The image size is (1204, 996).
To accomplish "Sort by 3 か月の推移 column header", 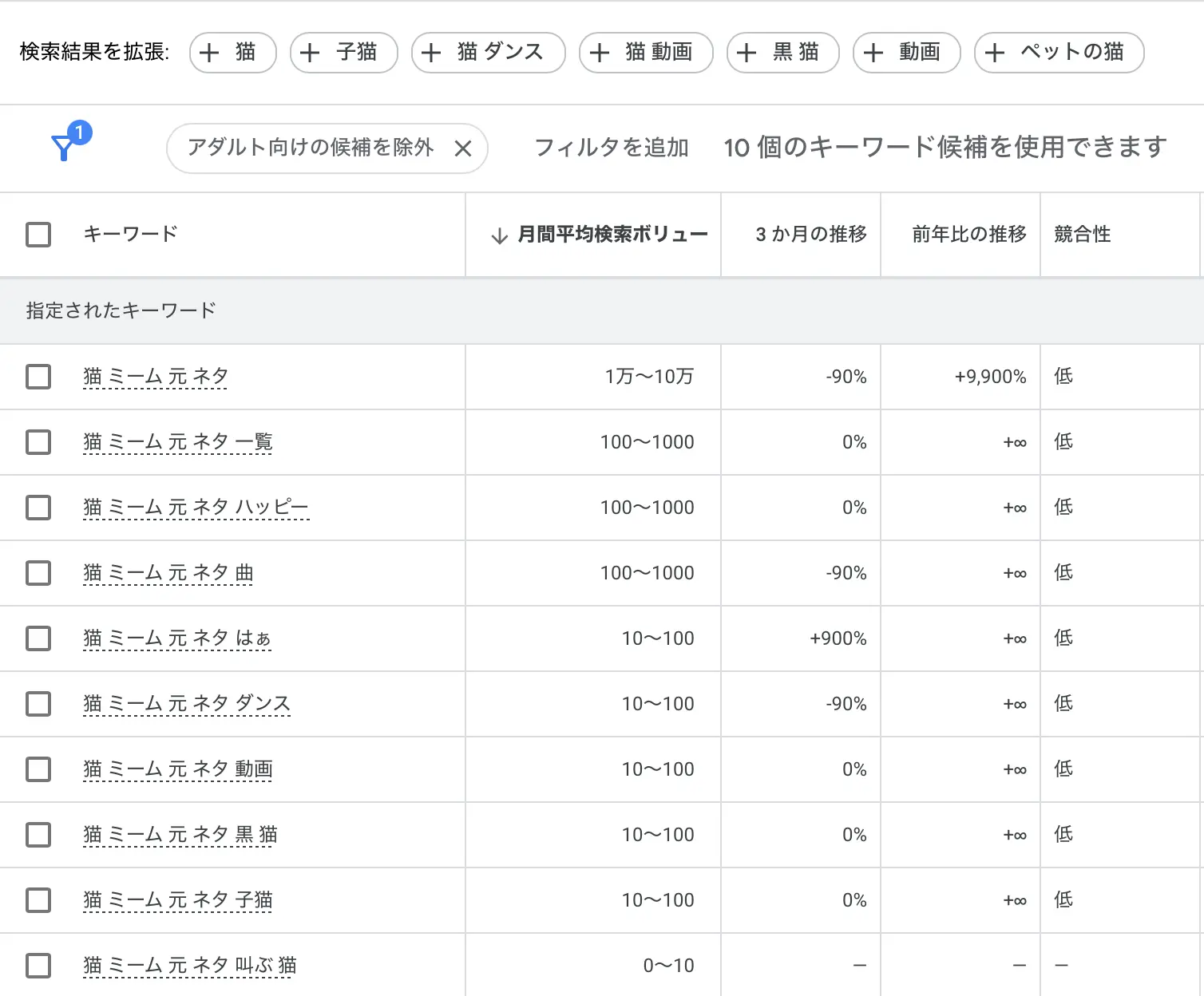I will (x=810, y=235).
